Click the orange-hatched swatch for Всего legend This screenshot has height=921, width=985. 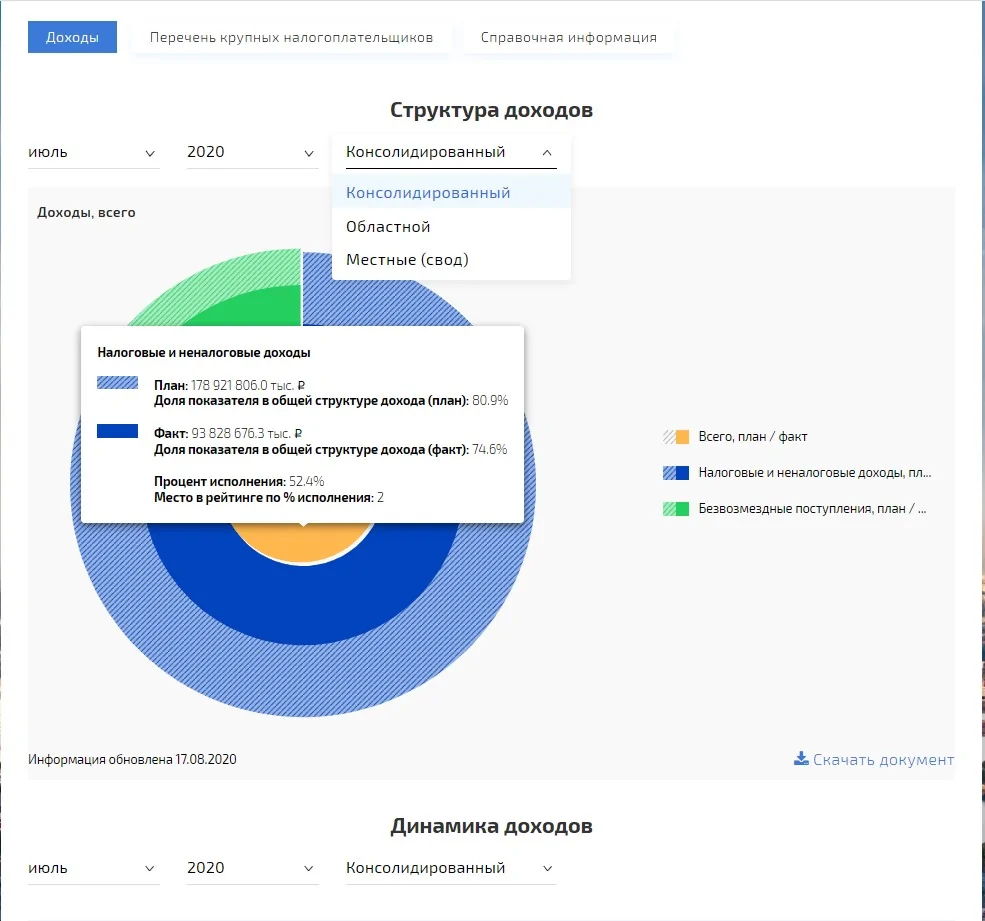(676, 437)
